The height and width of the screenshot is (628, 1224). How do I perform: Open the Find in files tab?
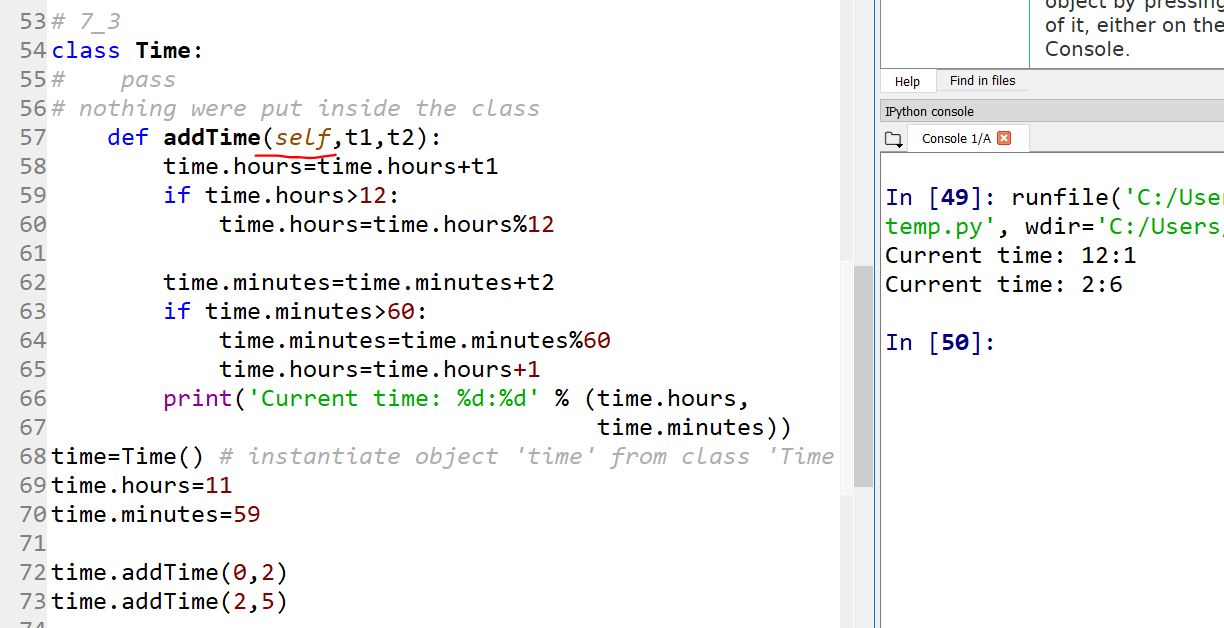click(x=982, y=81)
